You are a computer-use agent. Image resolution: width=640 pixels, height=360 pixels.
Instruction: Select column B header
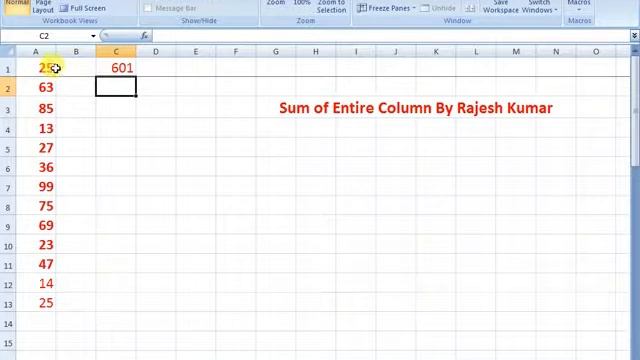tap(76, 51)
